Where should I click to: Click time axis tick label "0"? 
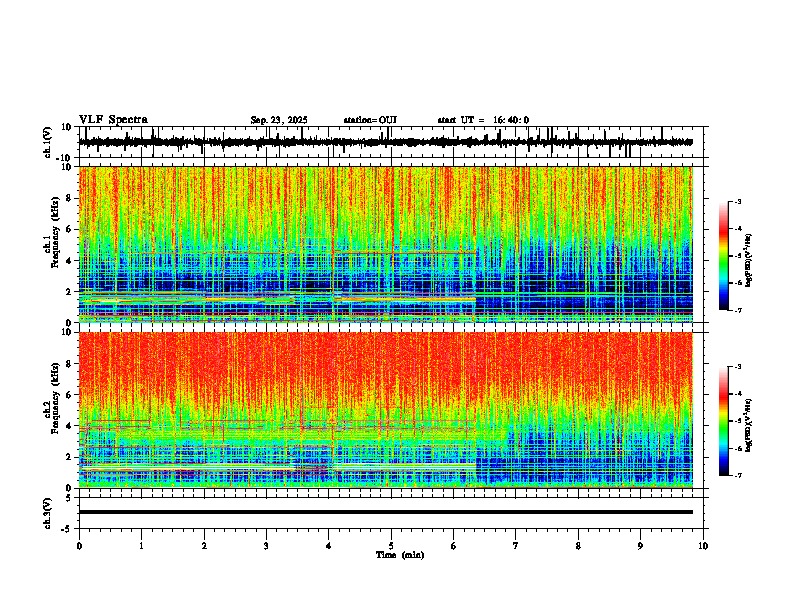pyautogui.click(x=79, y=546)
